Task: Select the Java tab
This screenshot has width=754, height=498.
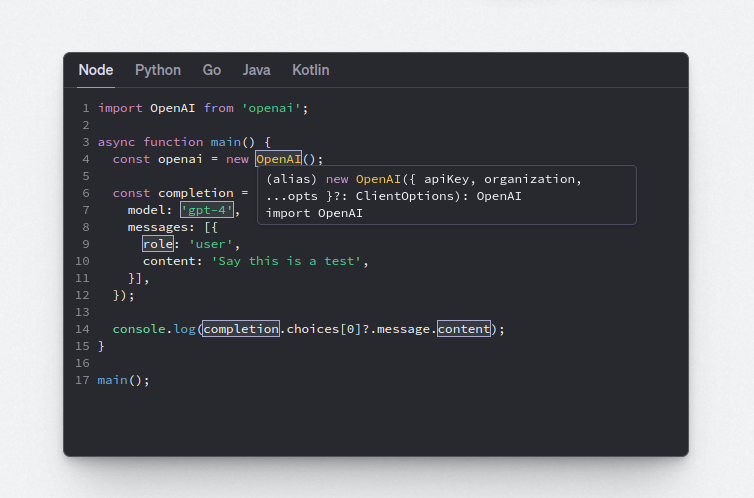Action: 256,70
